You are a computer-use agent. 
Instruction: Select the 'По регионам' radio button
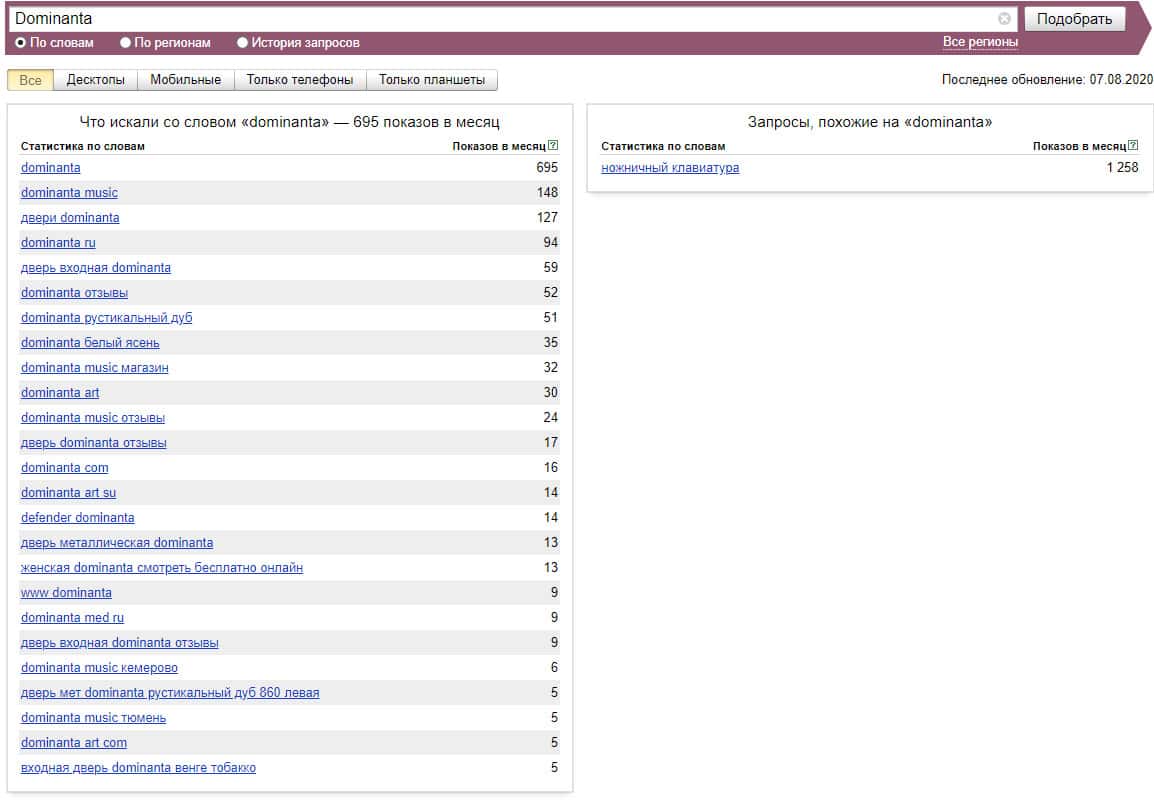click(x=126, y=43)
